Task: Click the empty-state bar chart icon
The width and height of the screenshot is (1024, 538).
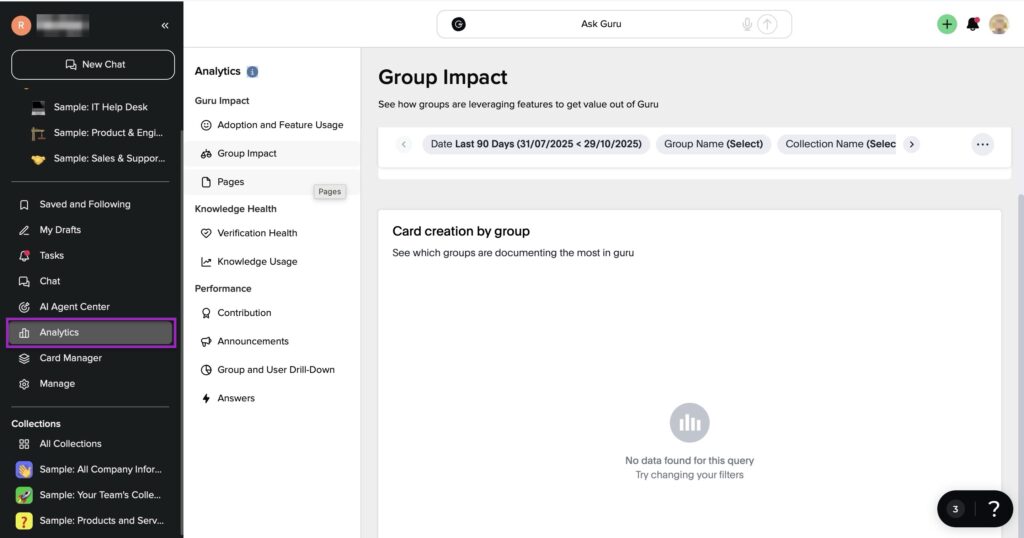Action: click(689, 423)
